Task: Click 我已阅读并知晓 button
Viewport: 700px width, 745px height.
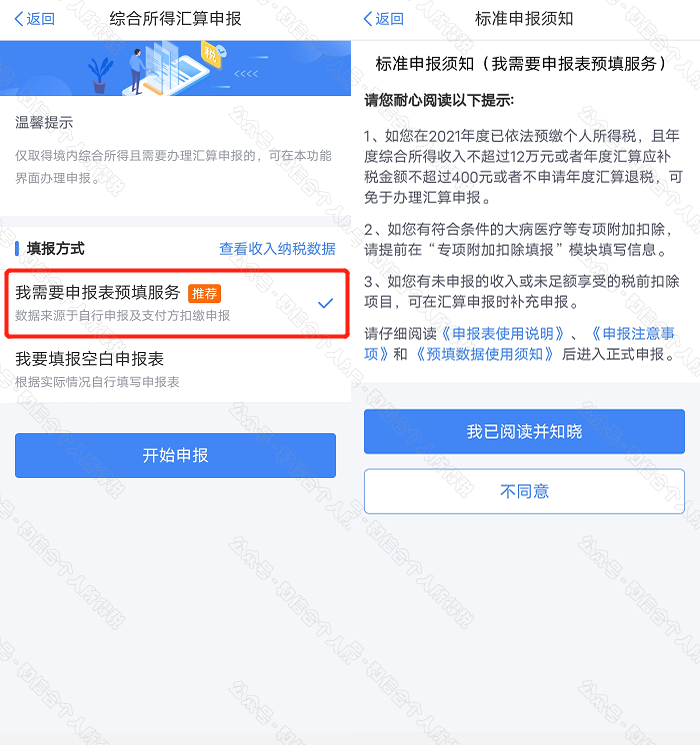Action: tap(524, 431)
